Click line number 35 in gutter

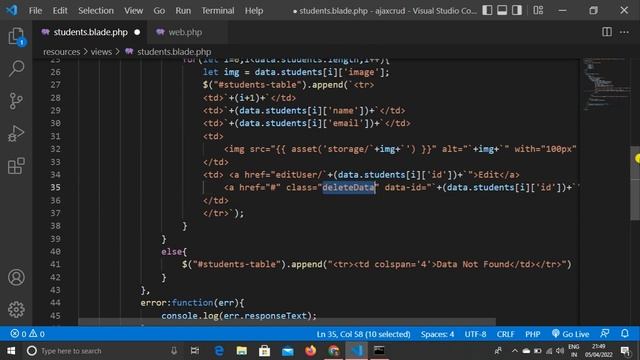tap(56, 187)
